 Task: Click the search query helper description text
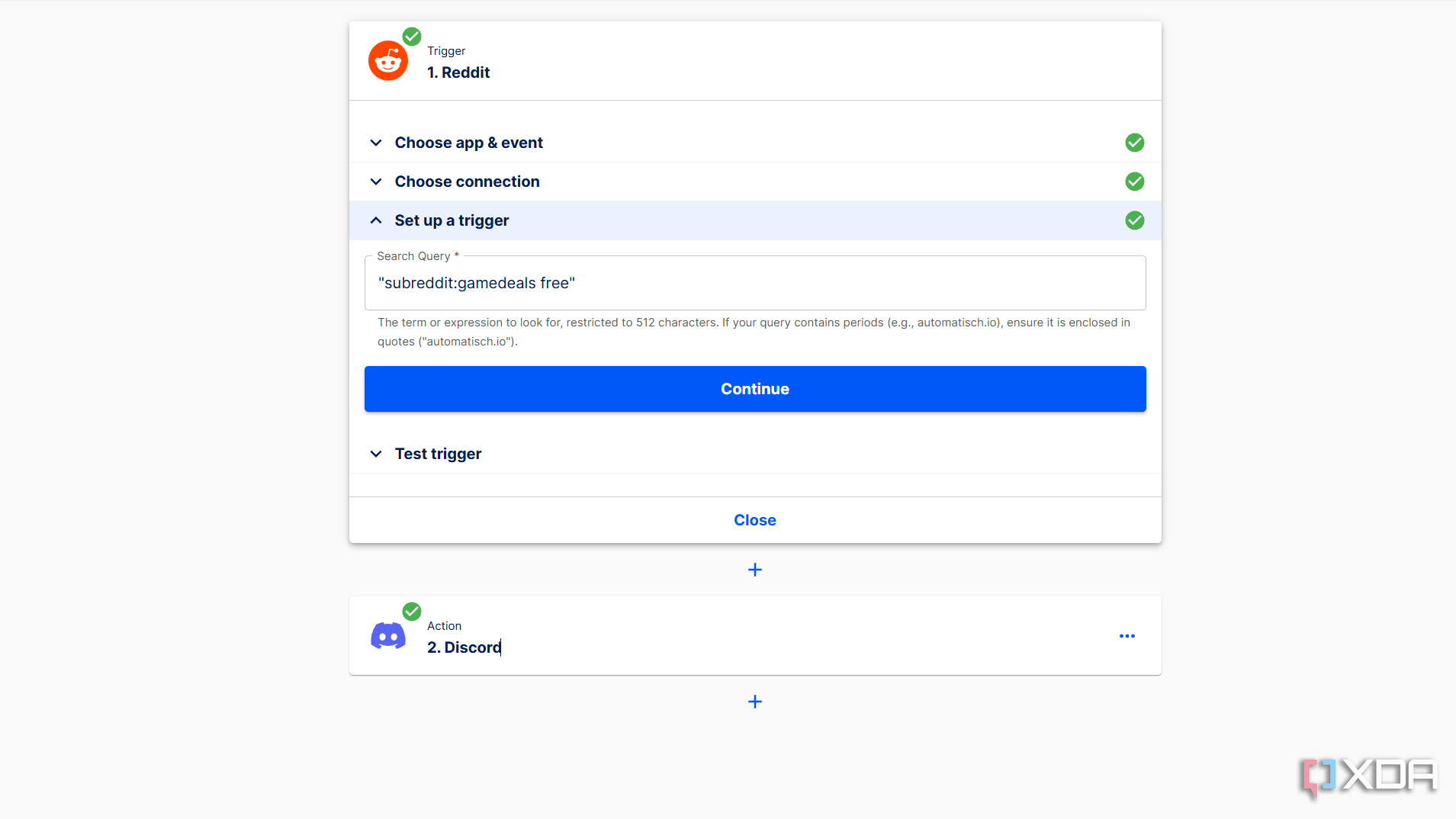754,332
